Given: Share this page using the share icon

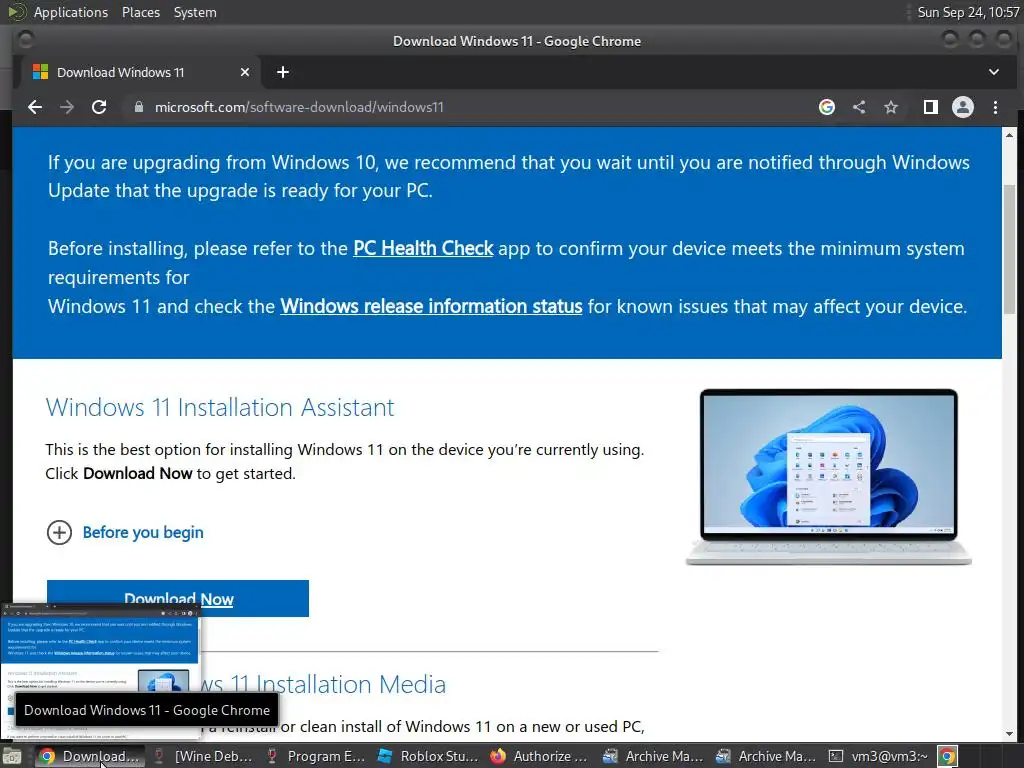Looking at the screenshot, I should (x=859, y=107).
